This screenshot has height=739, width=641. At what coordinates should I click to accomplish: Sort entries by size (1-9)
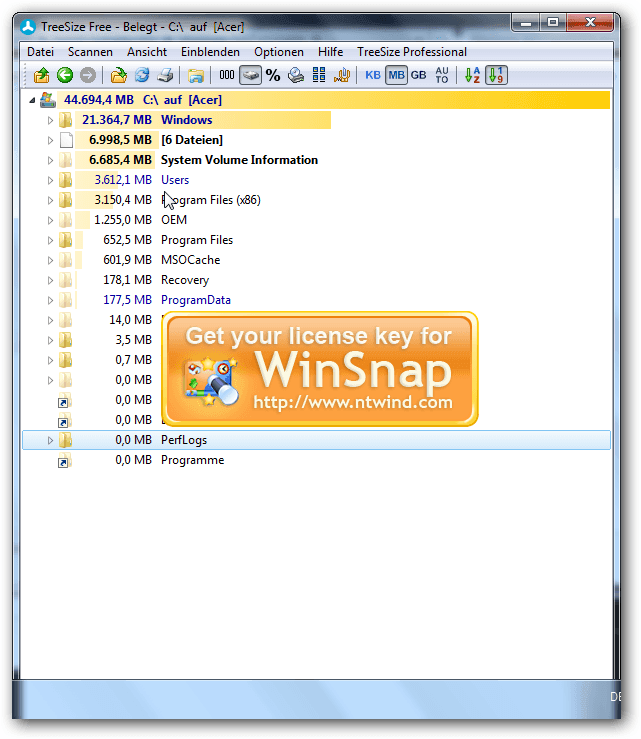(496, 75)
